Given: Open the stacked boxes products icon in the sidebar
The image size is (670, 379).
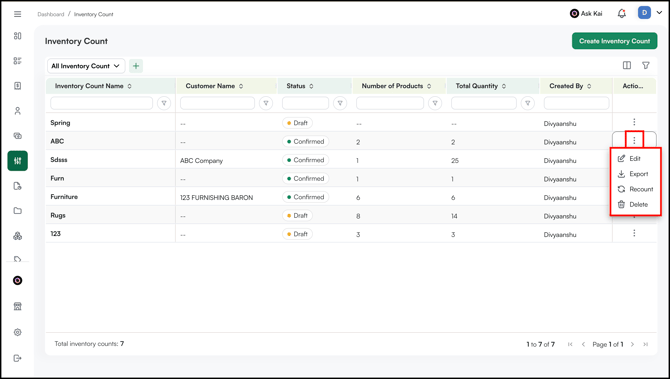Looking at the screenshot, I should (x=18, y=236).
